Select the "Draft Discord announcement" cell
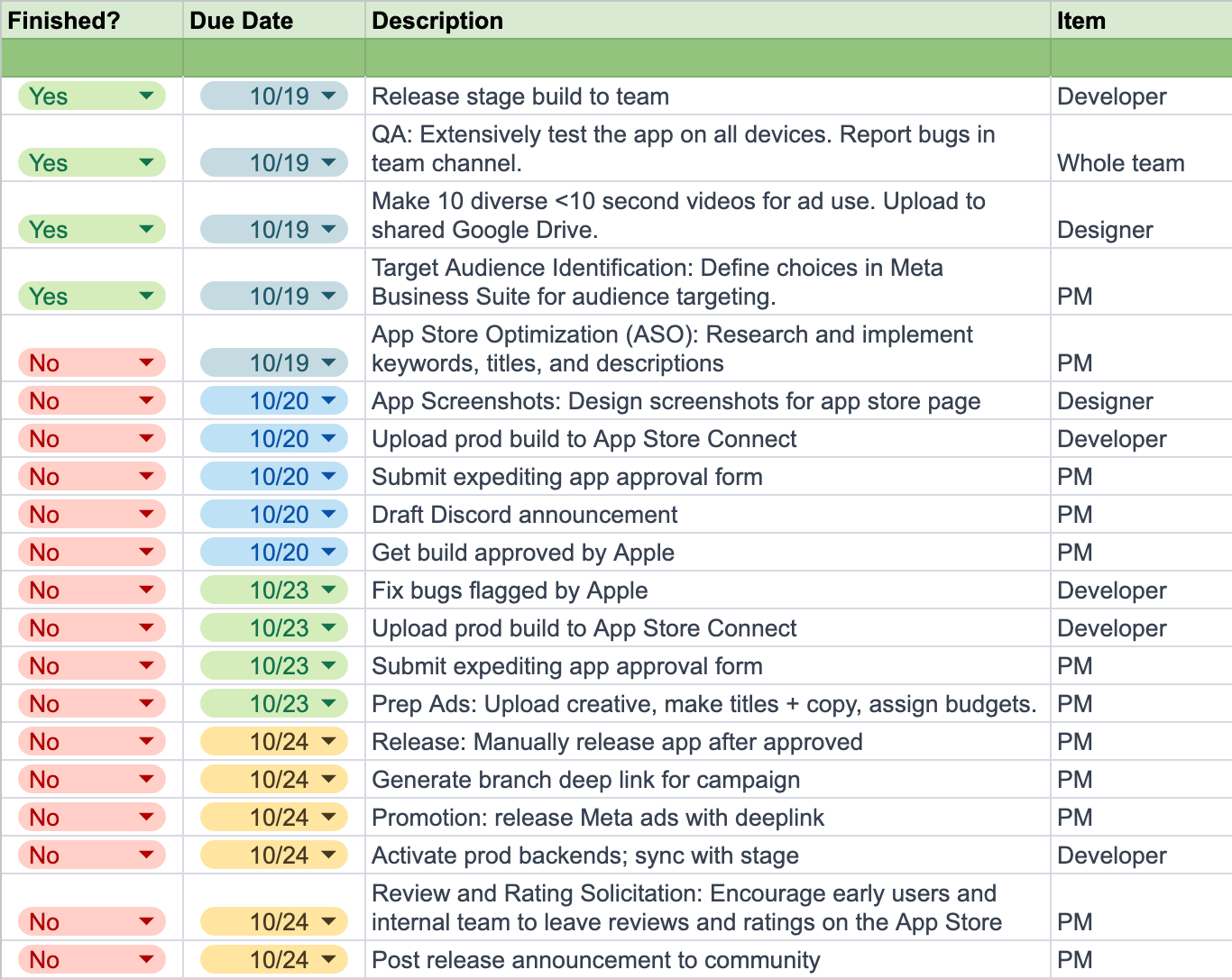 tap(708, 515)
